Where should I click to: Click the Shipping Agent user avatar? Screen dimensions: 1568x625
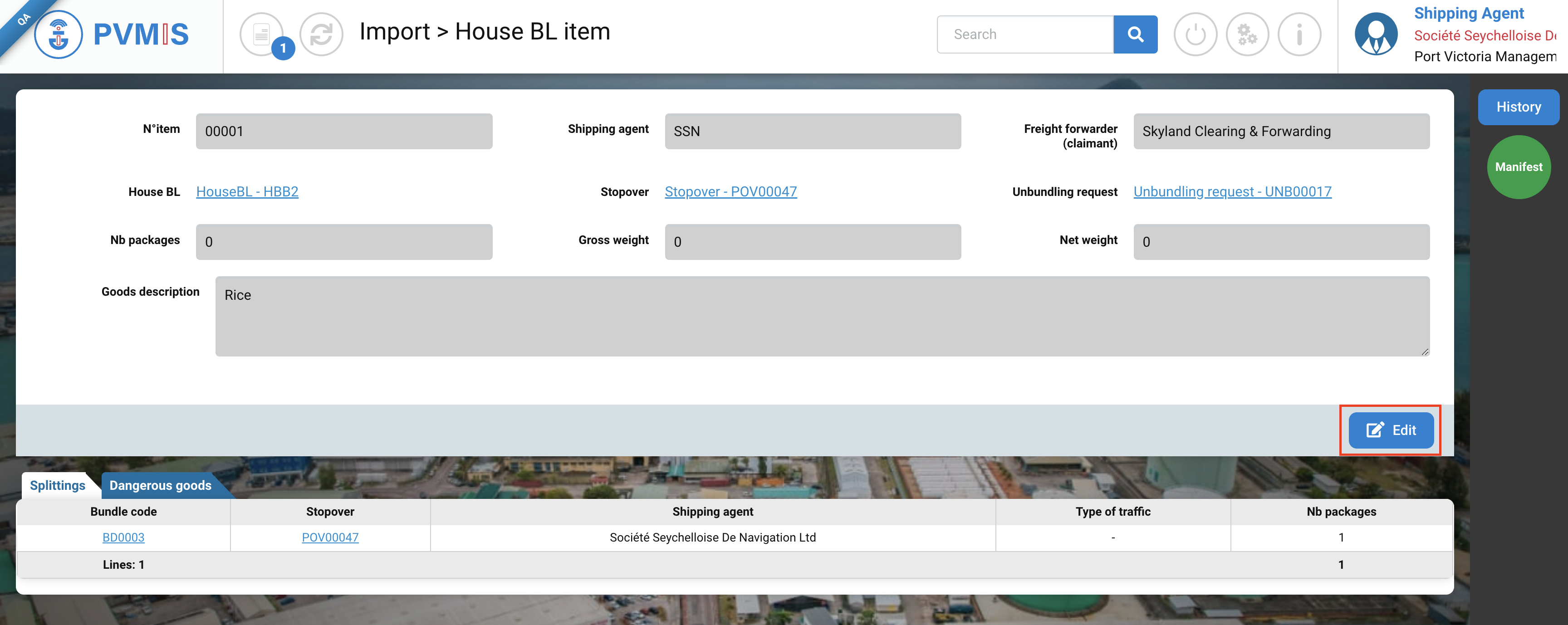1376,34
